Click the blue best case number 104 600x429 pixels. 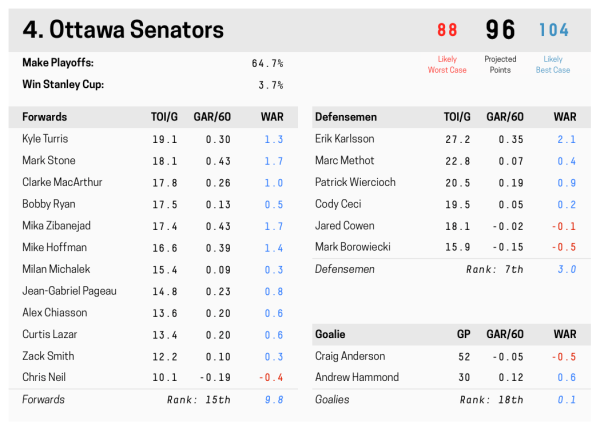tap(553, 30)
